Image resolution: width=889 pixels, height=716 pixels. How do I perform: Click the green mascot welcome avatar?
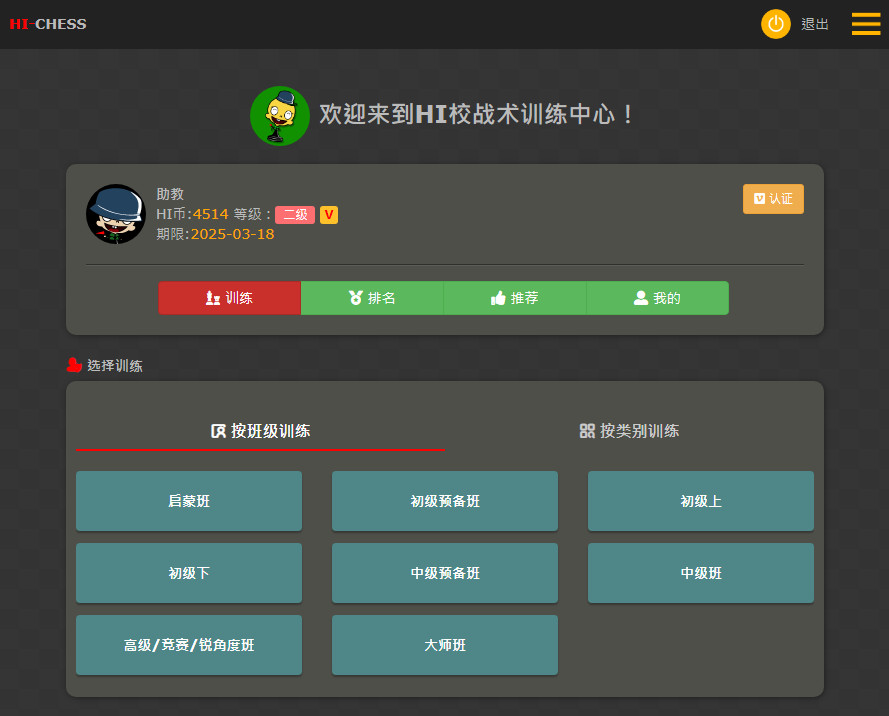click(x=280, y=116)
